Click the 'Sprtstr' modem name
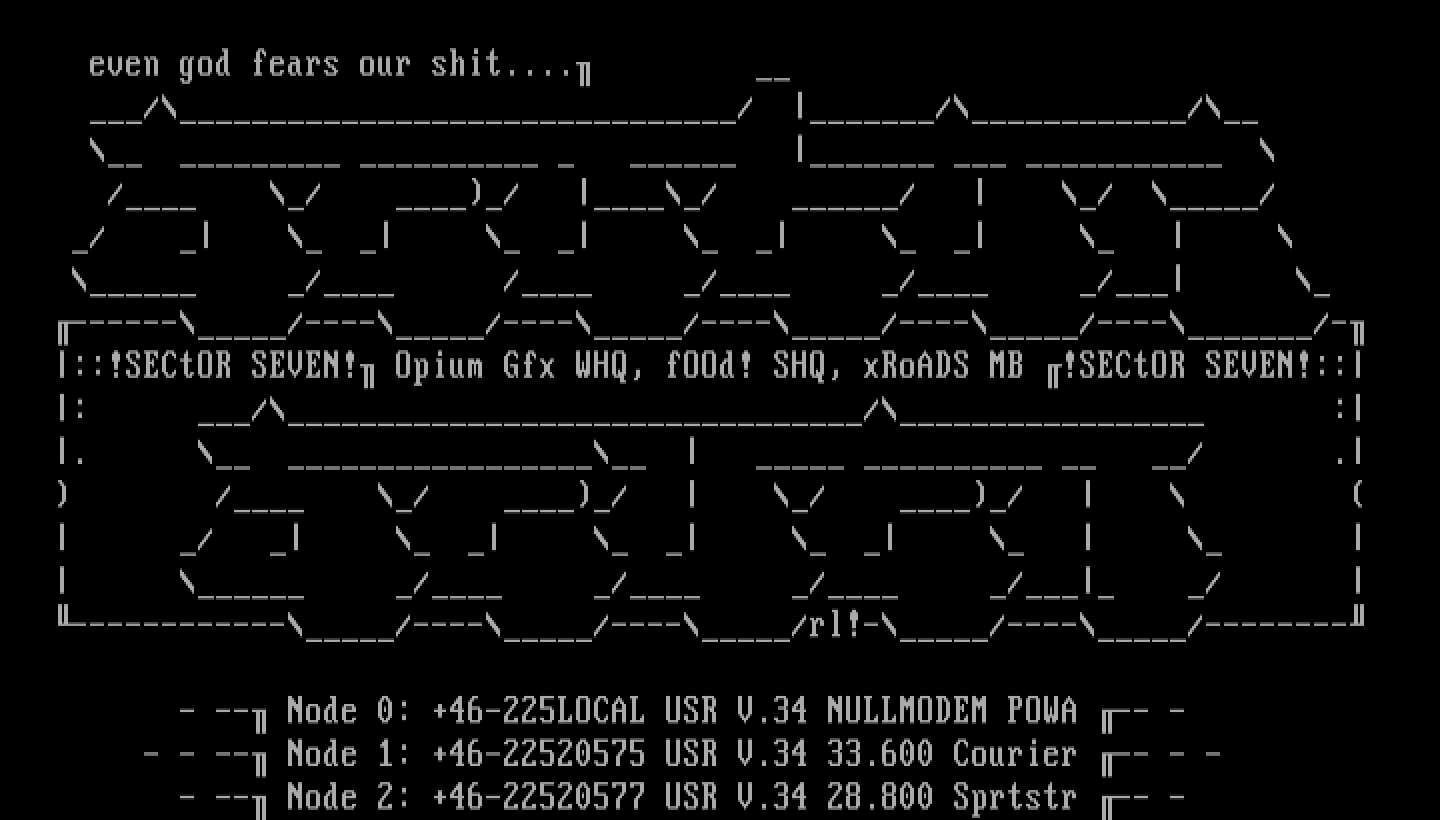The width and height of the screenshot is (1440, 820). 1016,797
